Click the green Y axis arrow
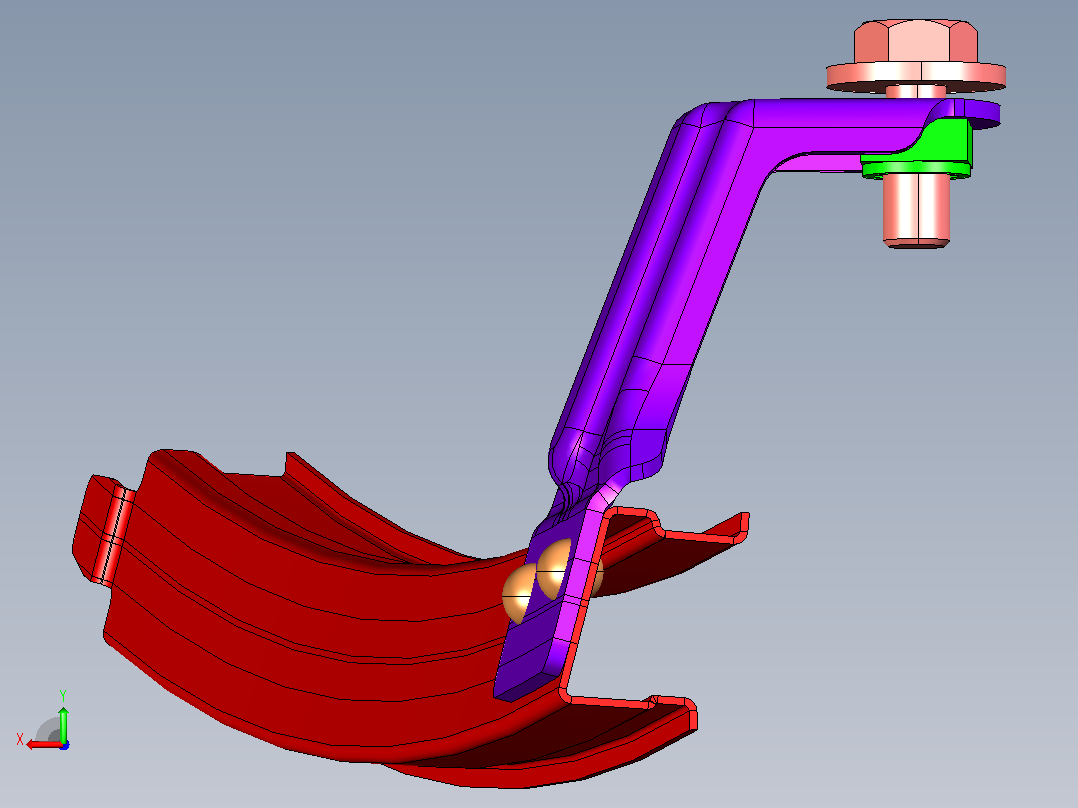1078x808 pixels. (x=63, y=722)
